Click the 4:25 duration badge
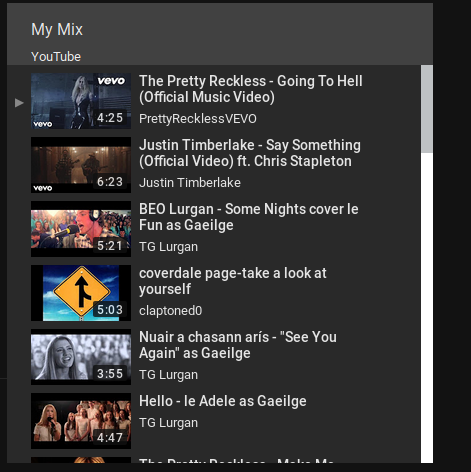Viewport: 471px width, 472px height. pyautogui.click(x=110, y=118)
